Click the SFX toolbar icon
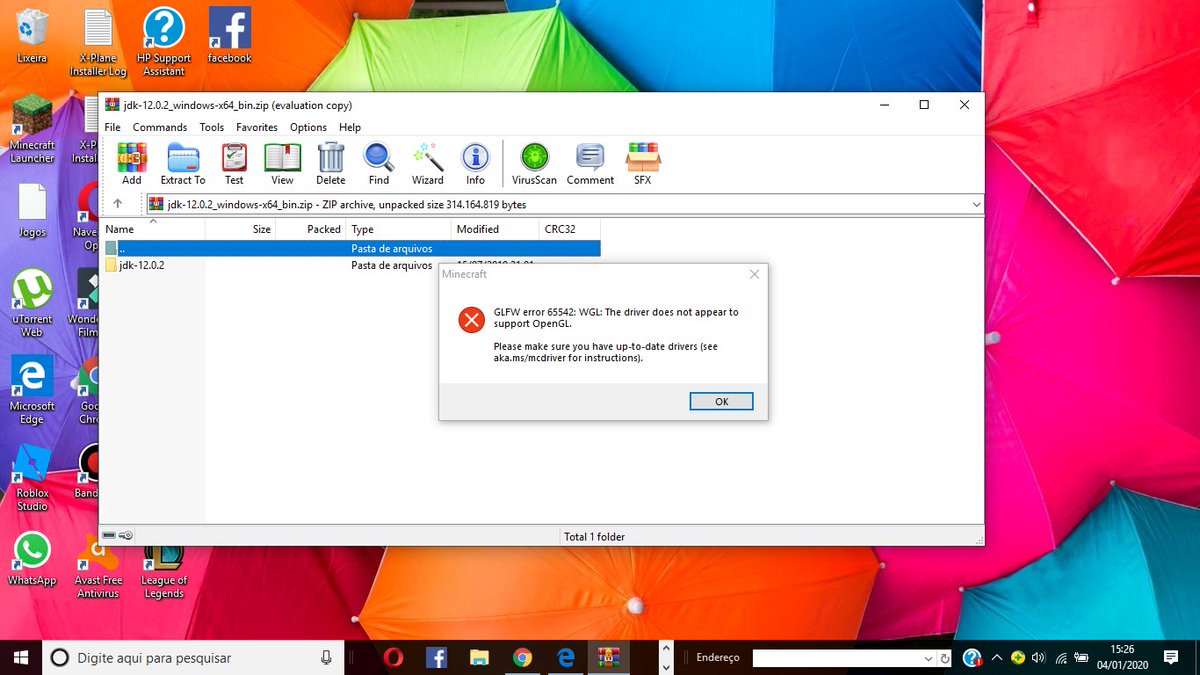 (642, 164)
